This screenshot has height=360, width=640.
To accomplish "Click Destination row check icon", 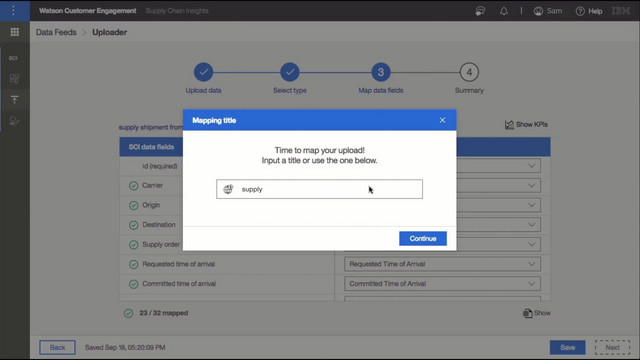I will tap(133, 225).
